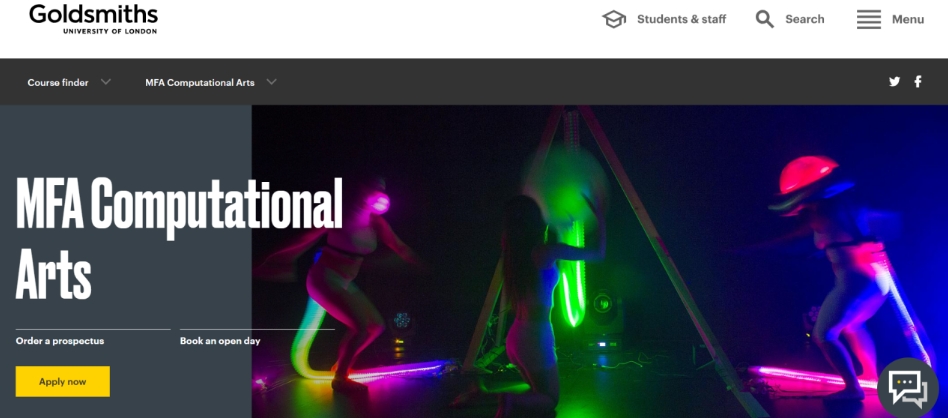Open the live chat bubble icon

907,388
